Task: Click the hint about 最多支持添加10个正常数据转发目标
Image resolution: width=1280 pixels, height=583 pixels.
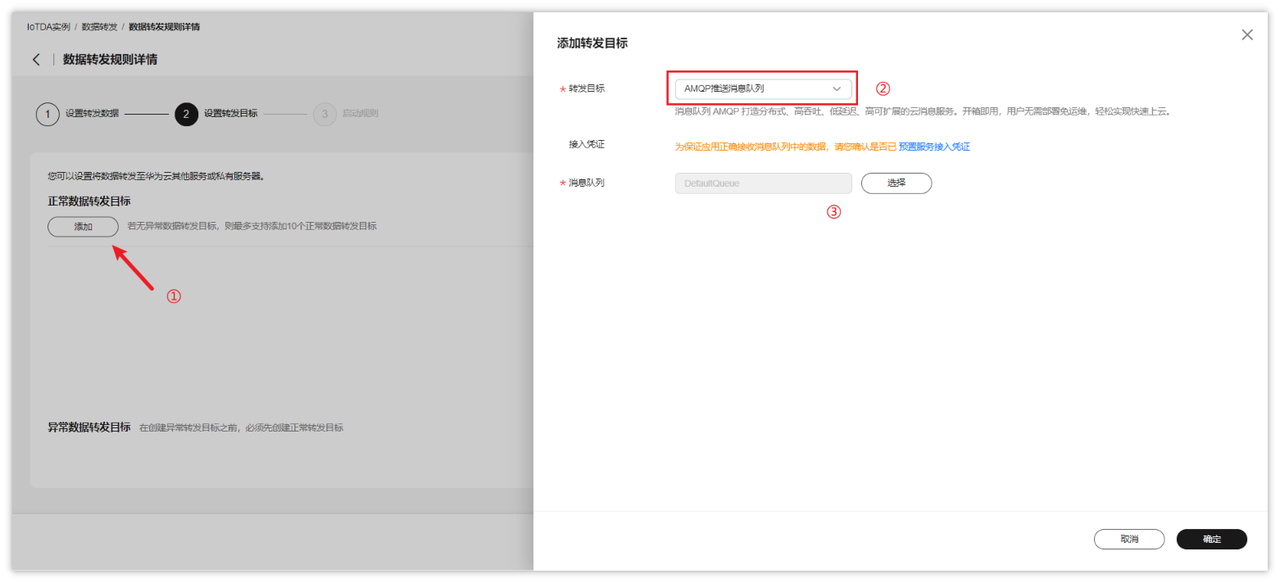Action: click(252, 227)
